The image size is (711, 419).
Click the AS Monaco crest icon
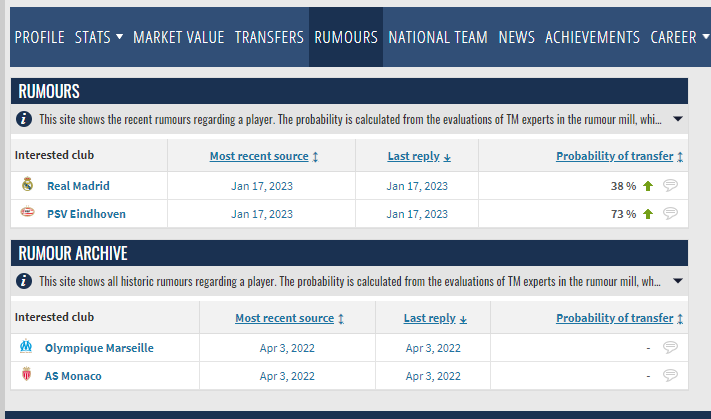[27, 375]
